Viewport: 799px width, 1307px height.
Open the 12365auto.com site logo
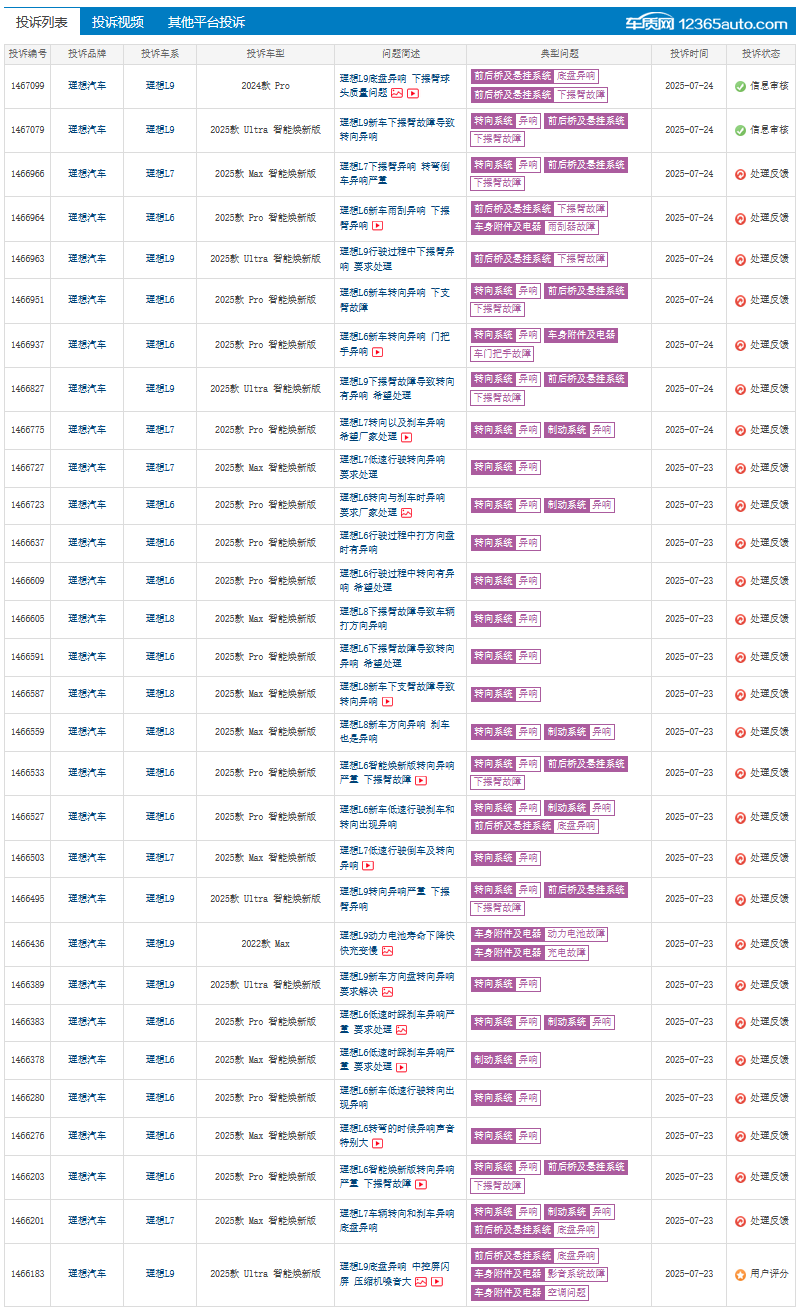point(706,22)
